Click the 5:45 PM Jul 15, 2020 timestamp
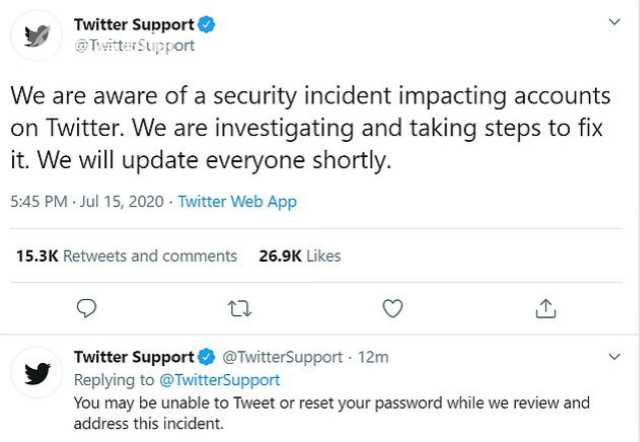 coord(87,202)
